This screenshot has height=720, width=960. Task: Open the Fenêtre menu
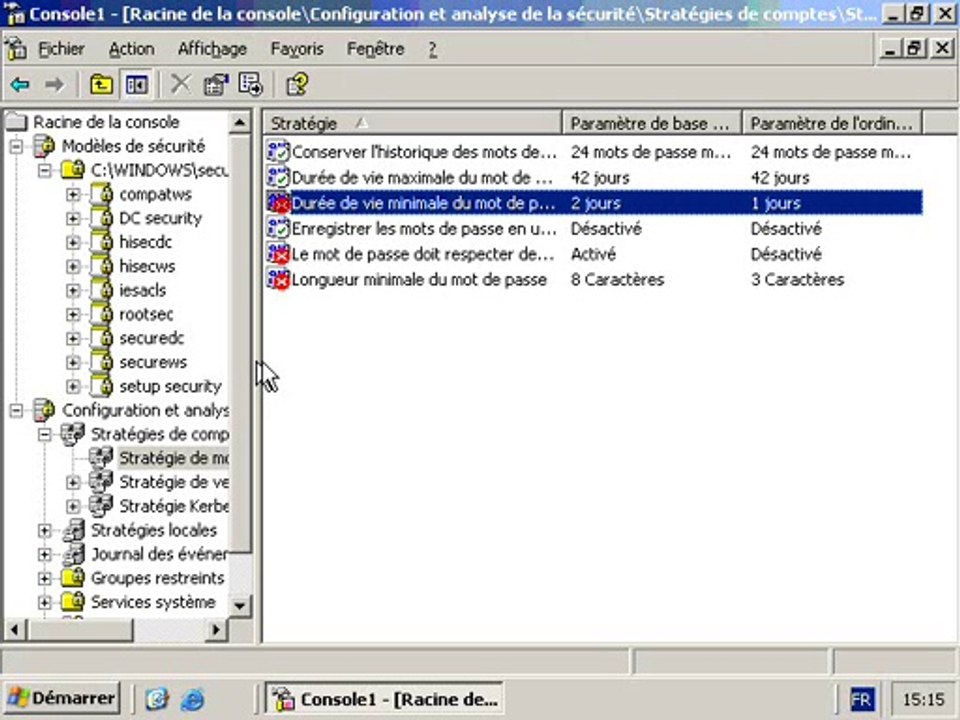tap(375, 49)
